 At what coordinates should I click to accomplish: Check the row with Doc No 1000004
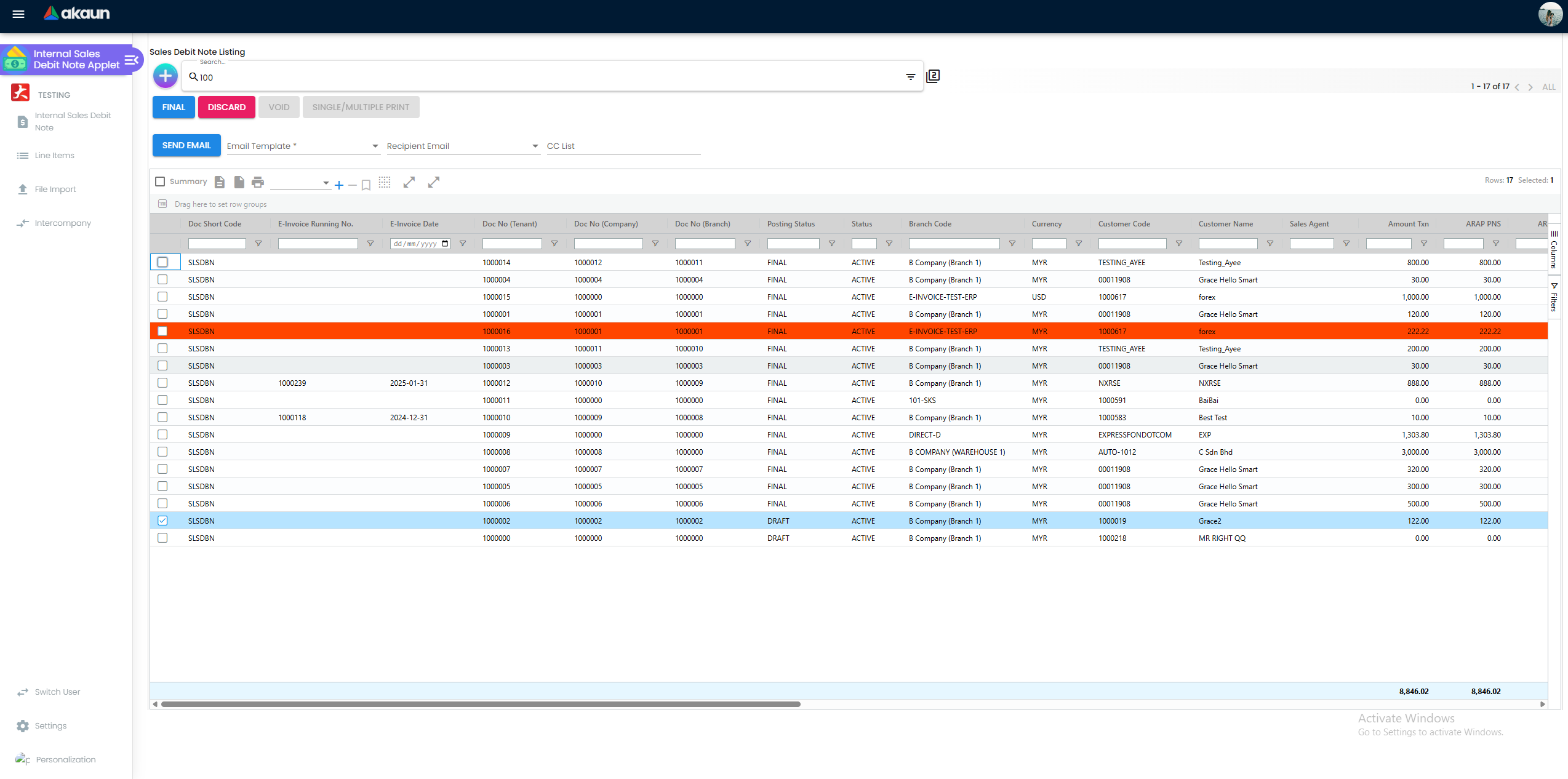(162, 279)
